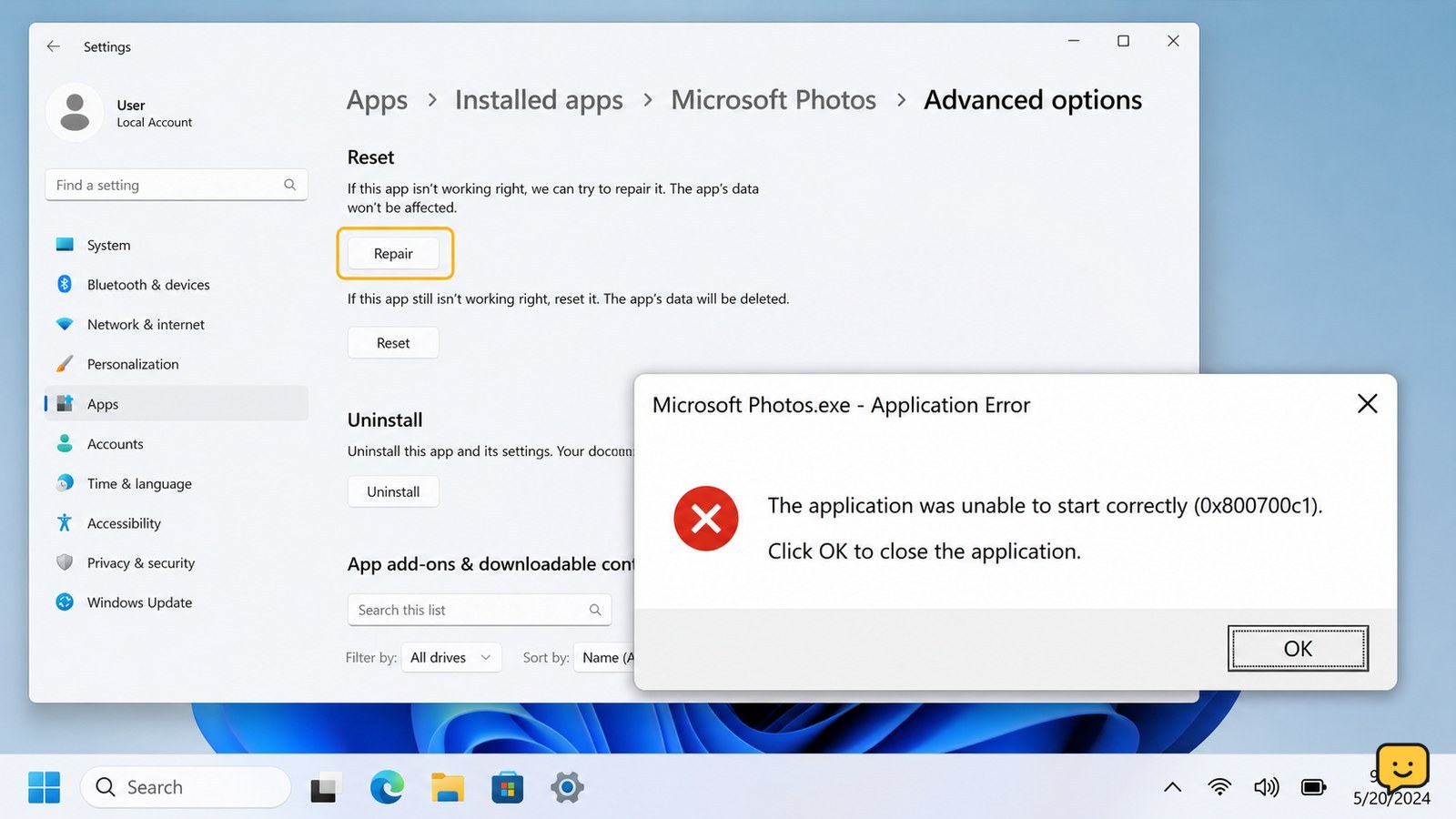Viewport: 1456px width, 819px height.
Task: Click the taskbar Search box
Action: 186,787
